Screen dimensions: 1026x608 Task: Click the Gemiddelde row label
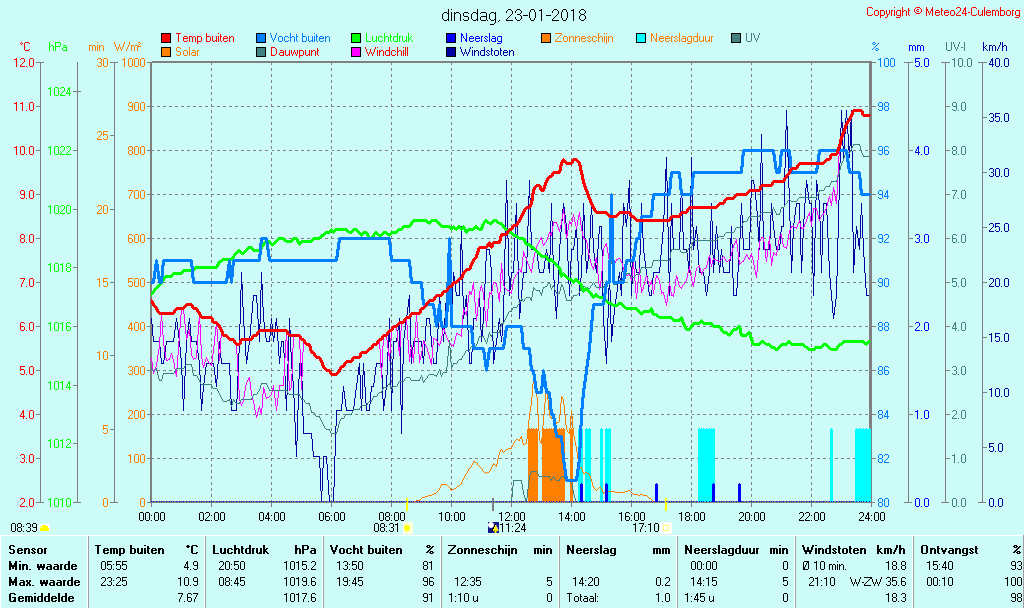coord(42,598)
